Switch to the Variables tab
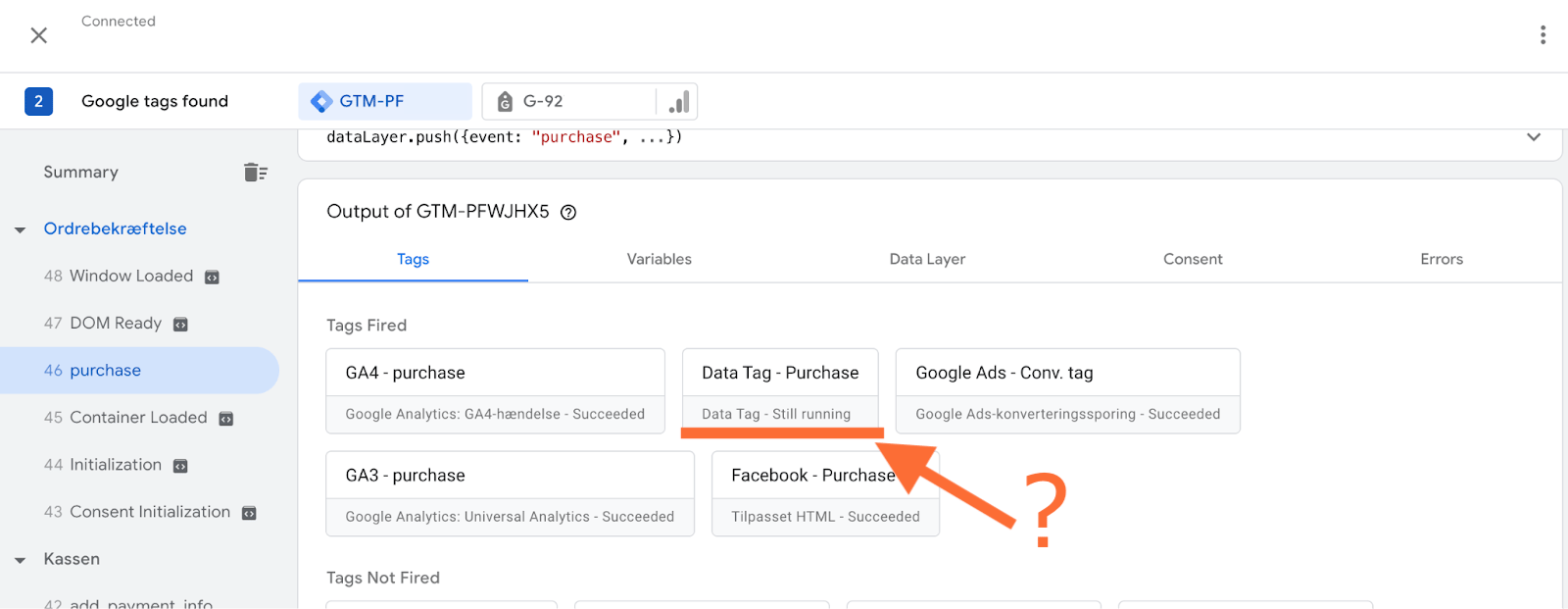 click(660, 259)
